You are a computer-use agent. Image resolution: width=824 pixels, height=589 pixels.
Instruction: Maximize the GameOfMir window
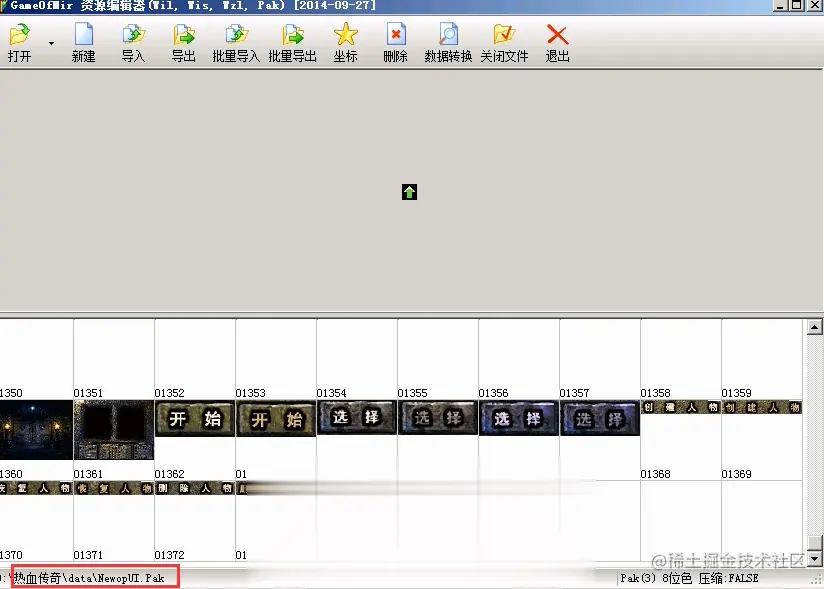click(797, 5)
